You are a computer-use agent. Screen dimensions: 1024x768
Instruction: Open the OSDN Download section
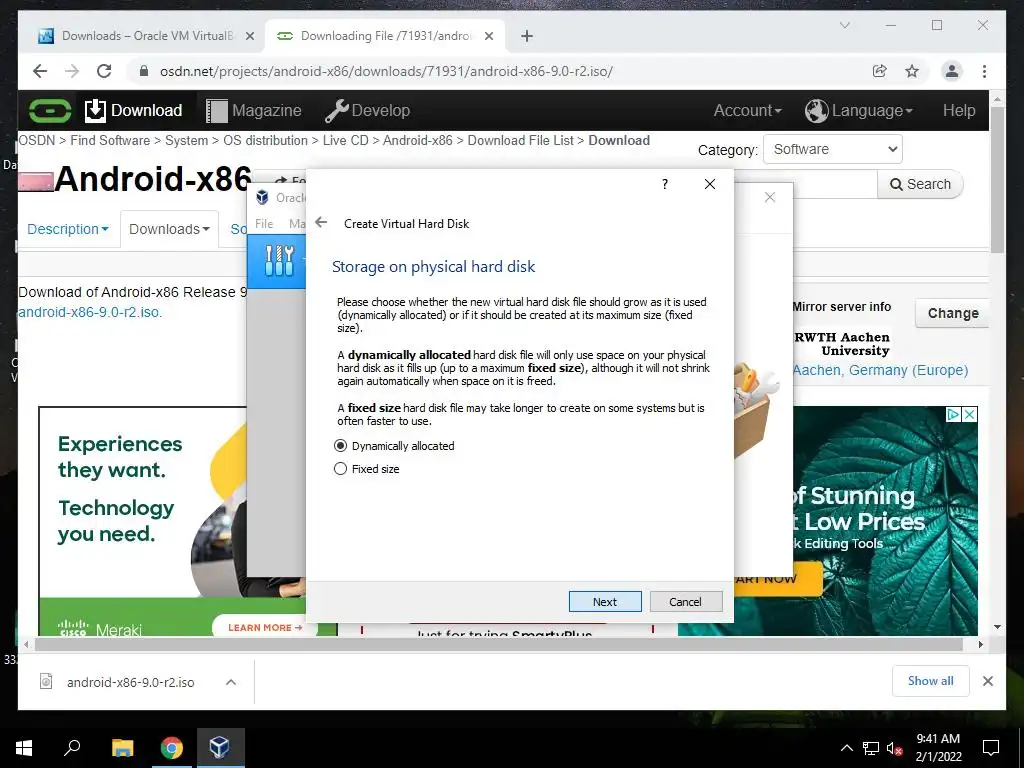click(x=133, y=110)
